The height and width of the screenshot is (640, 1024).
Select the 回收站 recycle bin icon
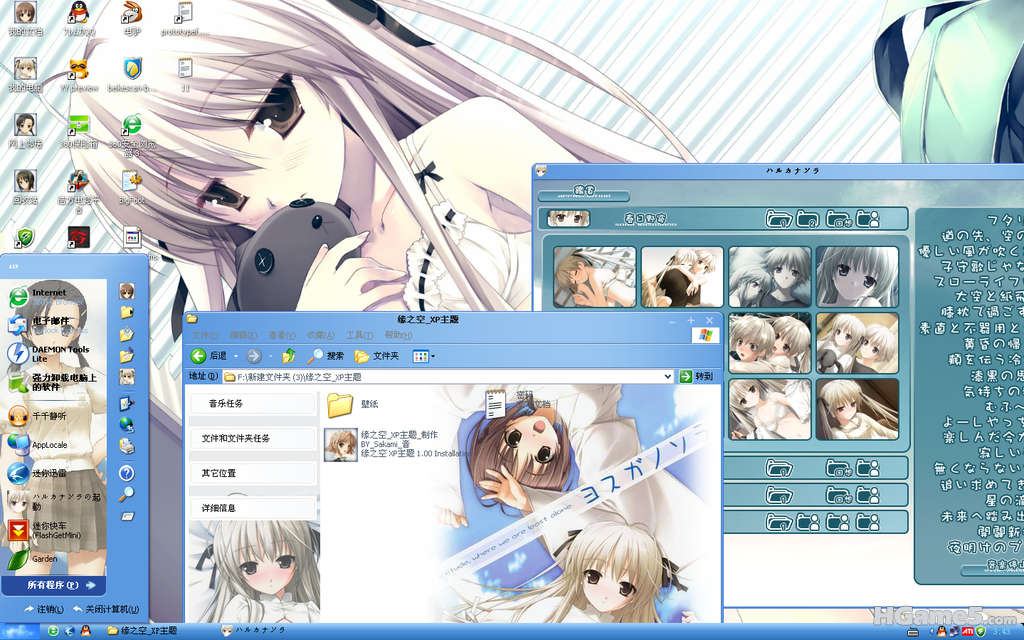coord(25,187)
